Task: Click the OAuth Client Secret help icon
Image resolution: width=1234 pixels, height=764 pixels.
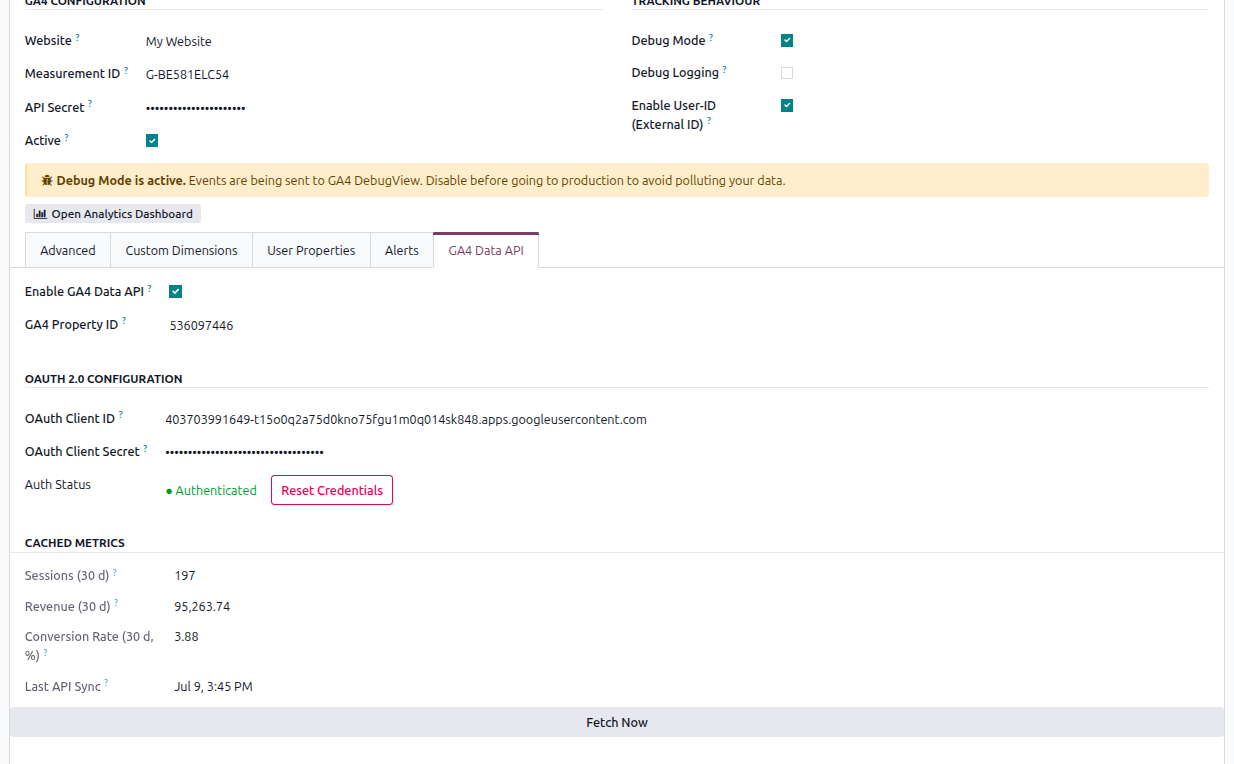Action: pyautogui.click(x=145, y=448)
